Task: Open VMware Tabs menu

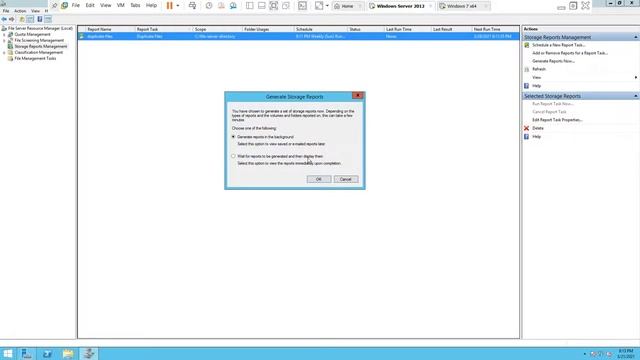Action: 135,5
